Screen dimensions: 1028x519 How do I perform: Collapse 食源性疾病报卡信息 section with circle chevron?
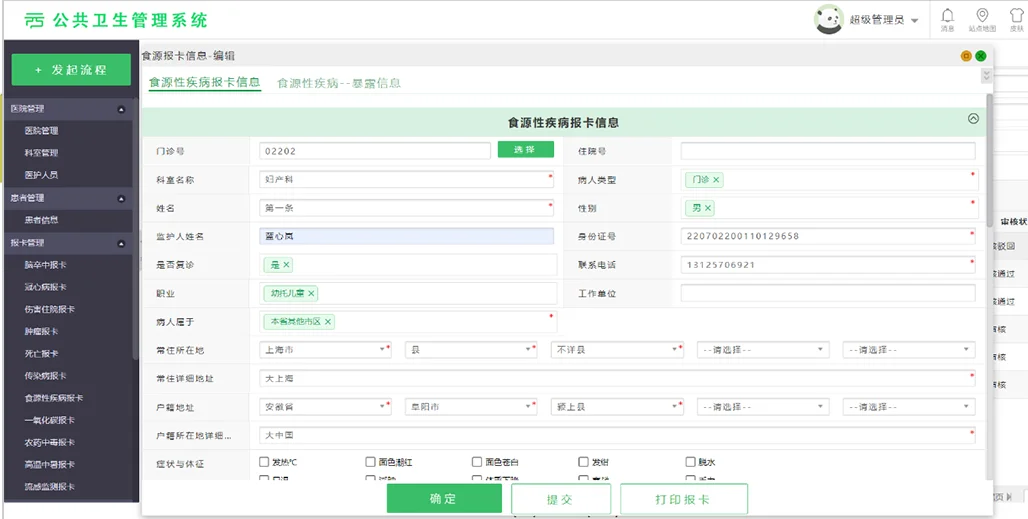pos(974,119)
